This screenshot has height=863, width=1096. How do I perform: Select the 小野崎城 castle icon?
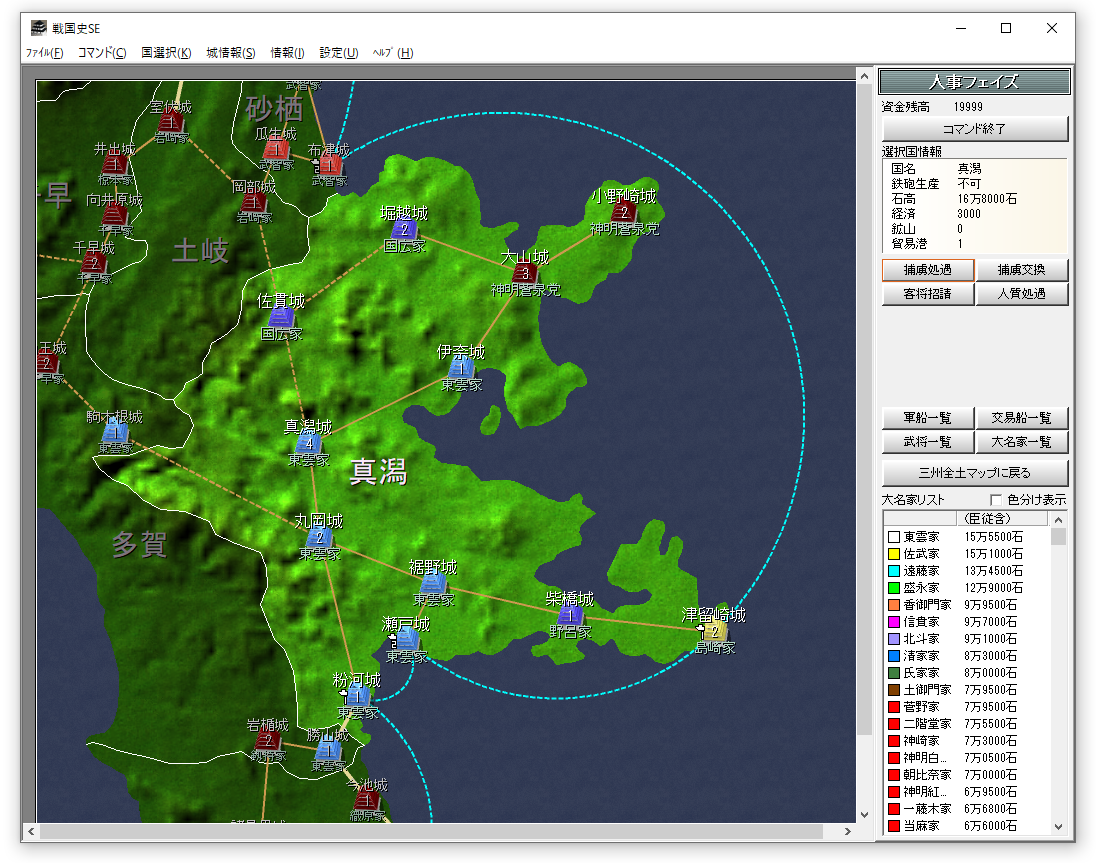623,212
